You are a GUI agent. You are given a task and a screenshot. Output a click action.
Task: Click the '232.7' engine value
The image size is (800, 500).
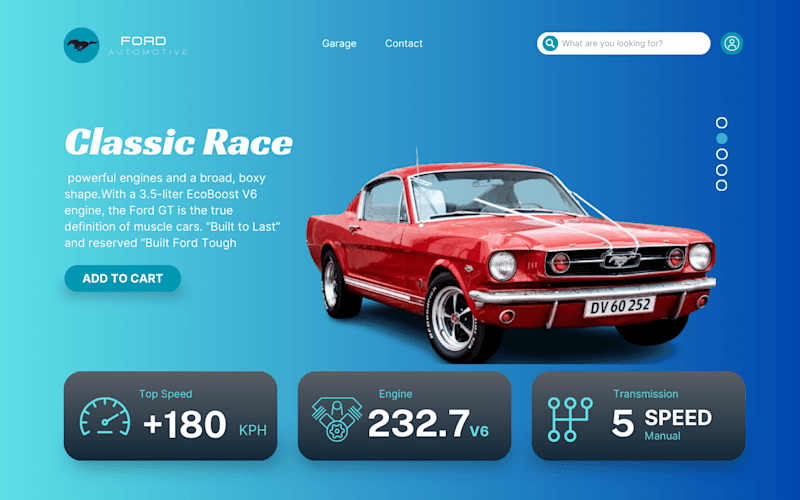coord(418,423)
